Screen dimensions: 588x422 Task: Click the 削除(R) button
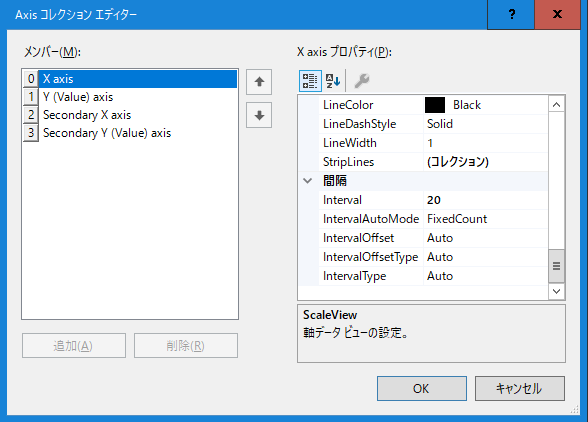tap(186, 345)
